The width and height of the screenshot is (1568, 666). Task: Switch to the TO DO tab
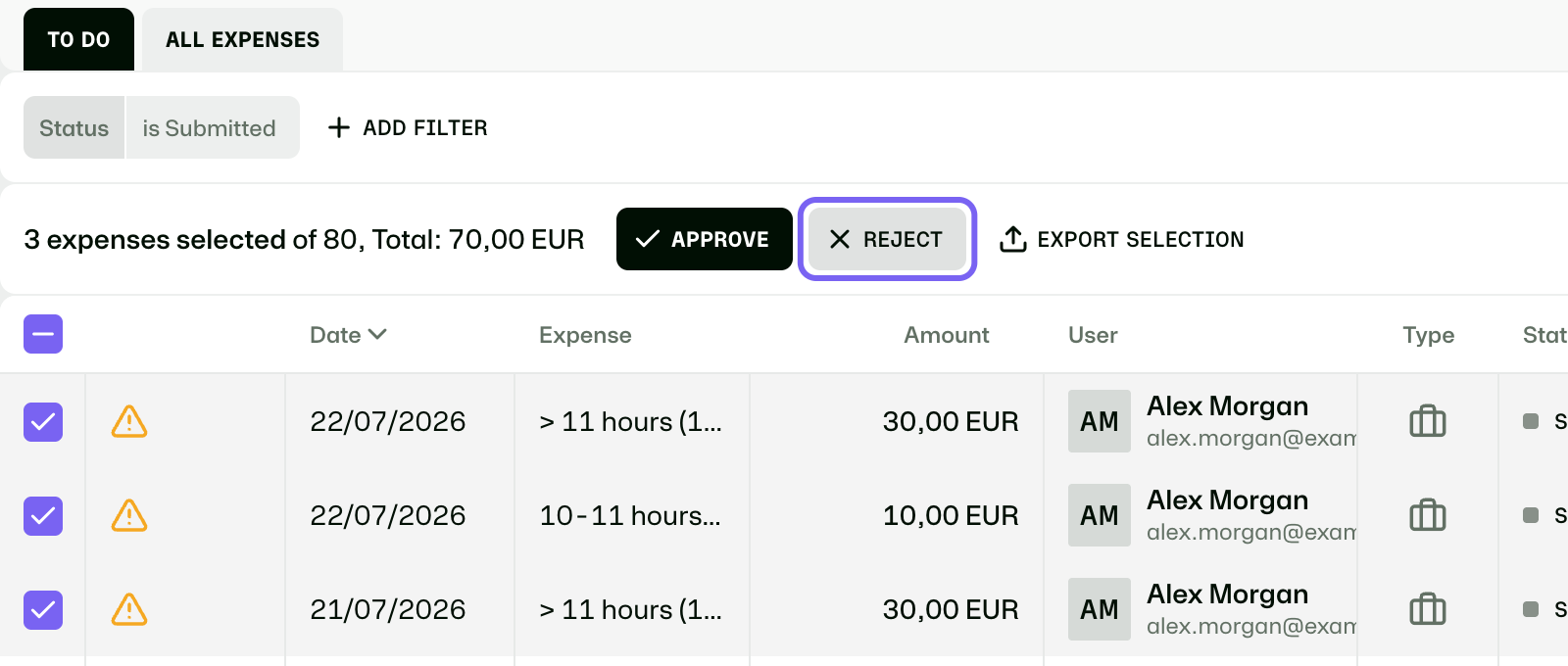[78, 39]
